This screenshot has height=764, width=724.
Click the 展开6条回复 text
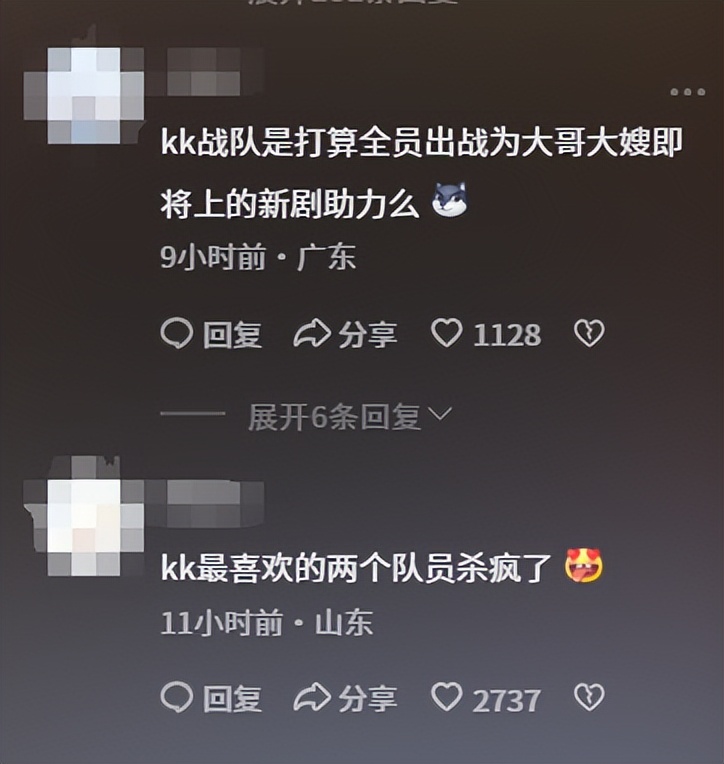coord(334,417)
